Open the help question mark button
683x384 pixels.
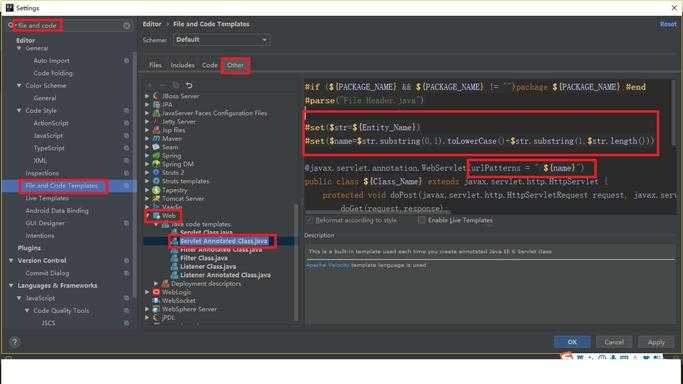14,342
